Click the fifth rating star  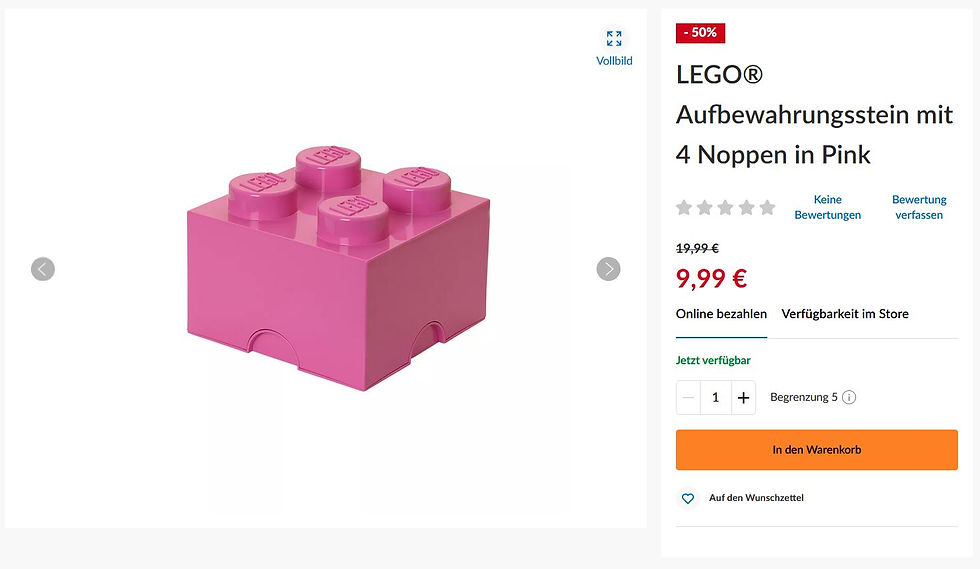(x=768, y=207)
